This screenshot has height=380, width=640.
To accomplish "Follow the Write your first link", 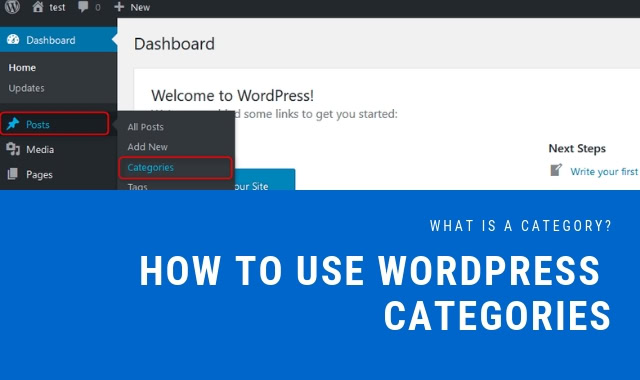I will pos(604,171).
